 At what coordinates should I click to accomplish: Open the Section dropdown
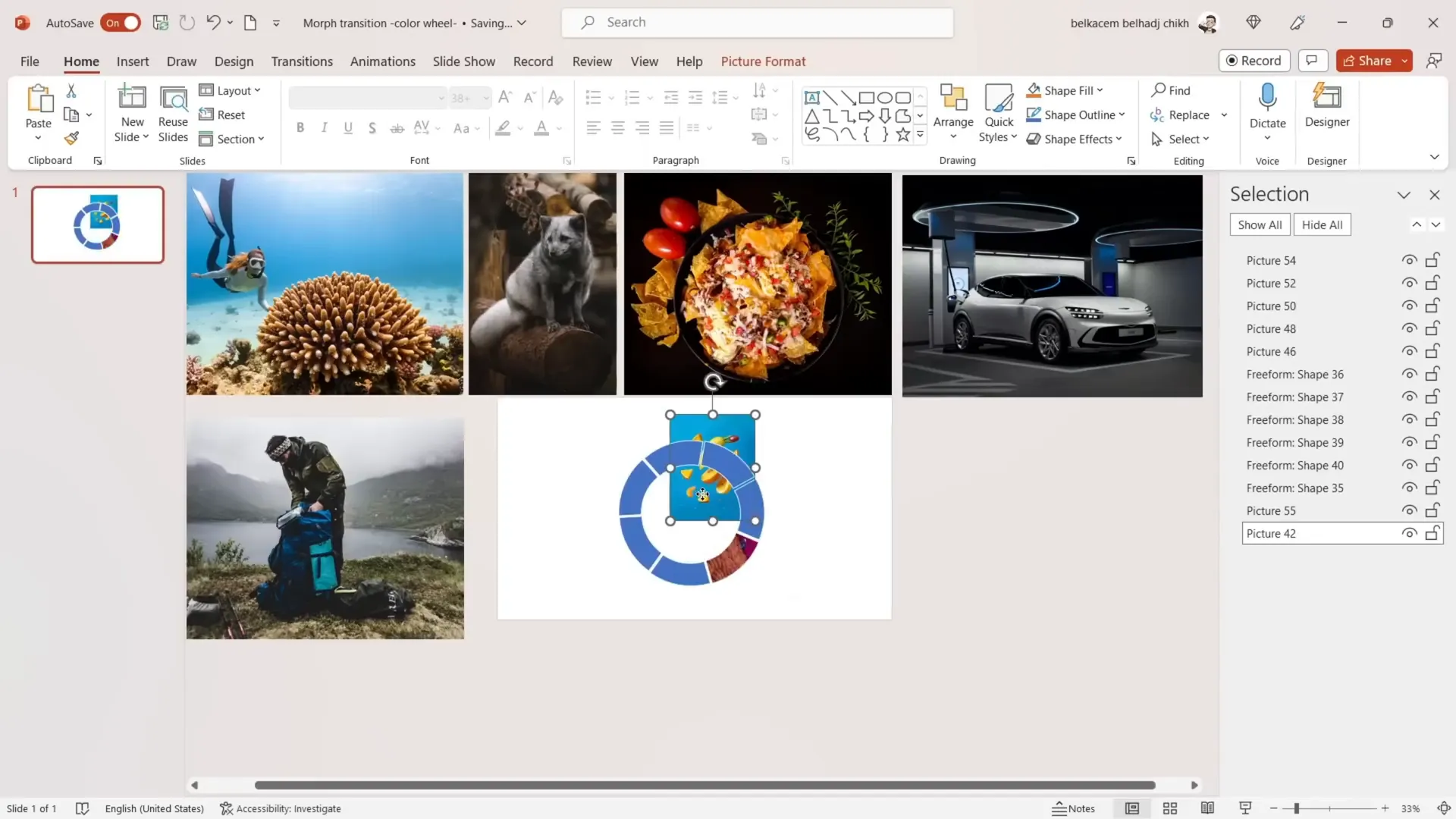[231, 139]
